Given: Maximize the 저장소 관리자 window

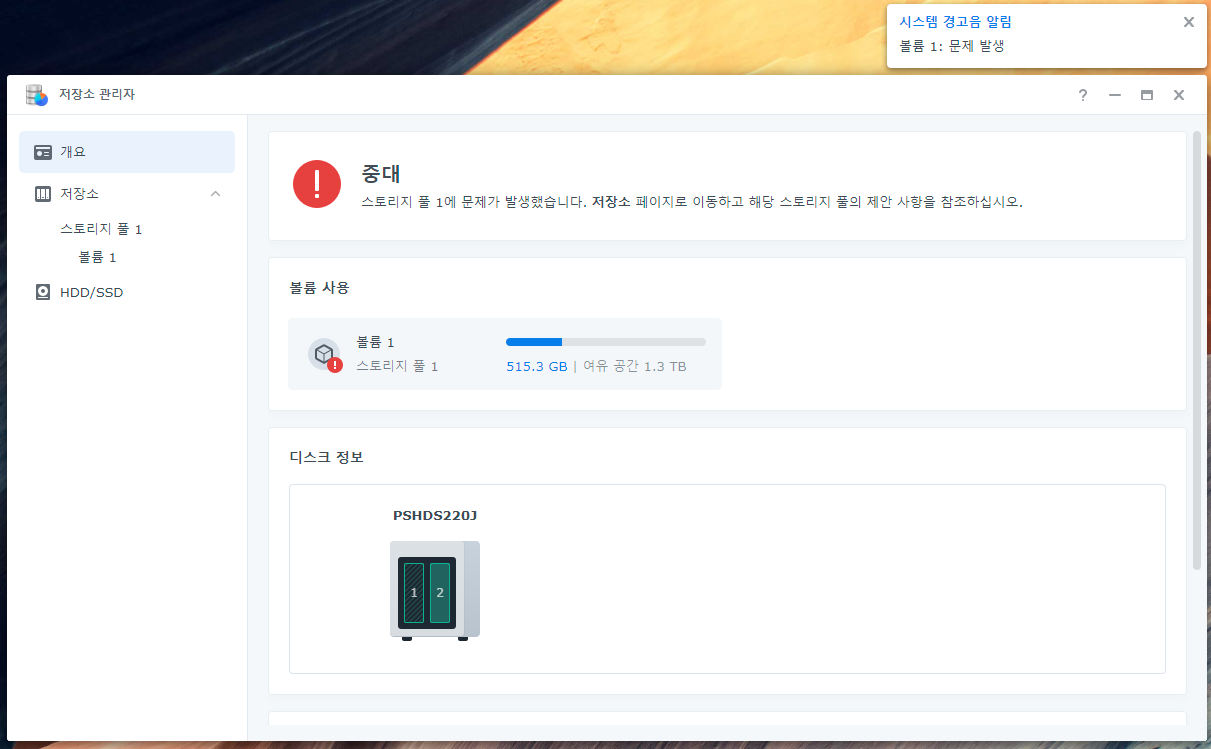Looking at the screenshot, I should (x=1147, y=95).
